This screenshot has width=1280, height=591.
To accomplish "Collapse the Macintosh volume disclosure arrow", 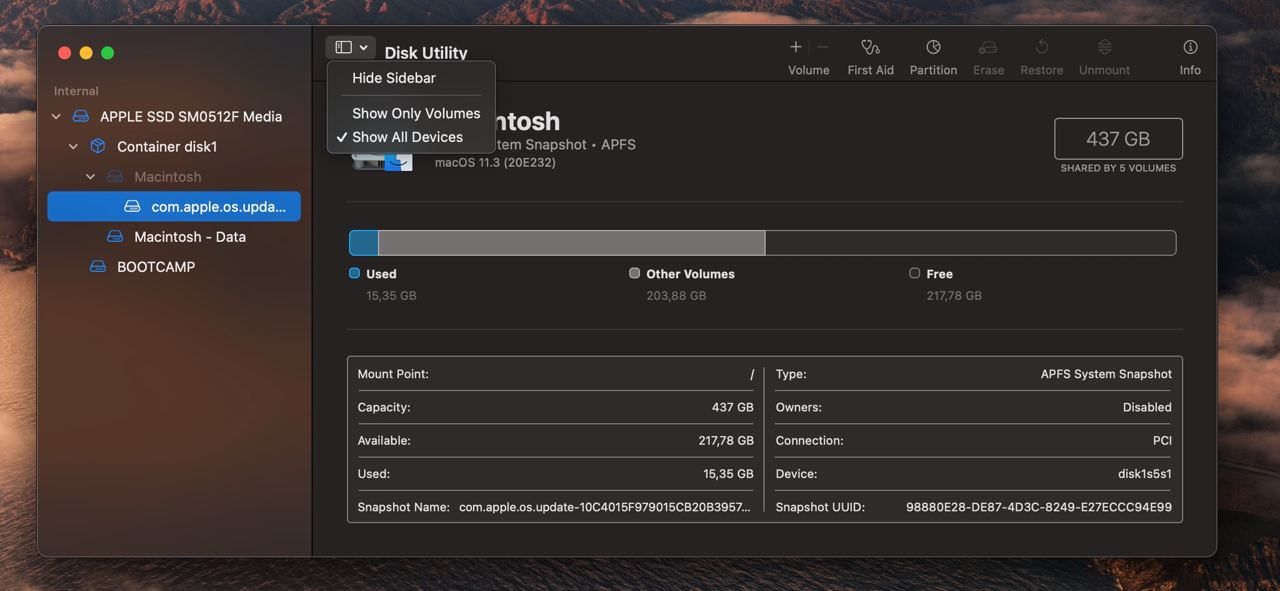I will tap(90, 177).
